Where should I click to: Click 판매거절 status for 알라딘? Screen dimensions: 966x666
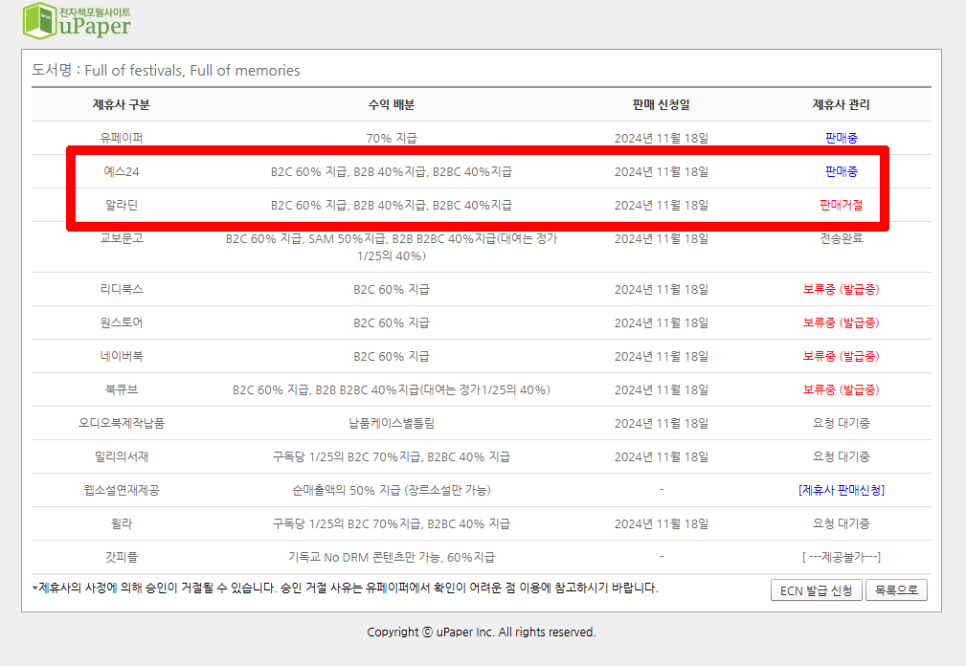point(841,205)
